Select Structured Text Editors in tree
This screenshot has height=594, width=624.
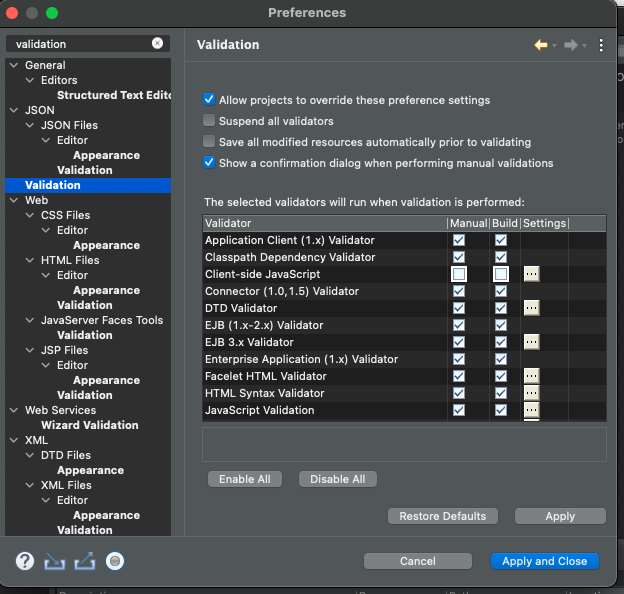point(114,95)
